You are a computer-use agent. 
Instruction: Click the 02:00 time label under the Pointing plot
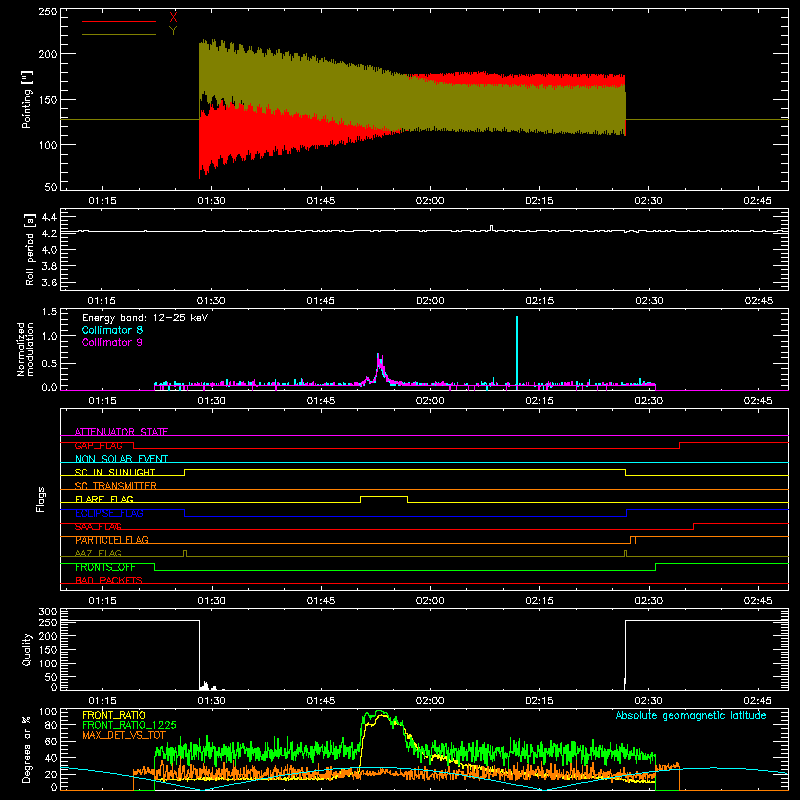[x=430, y=201]
